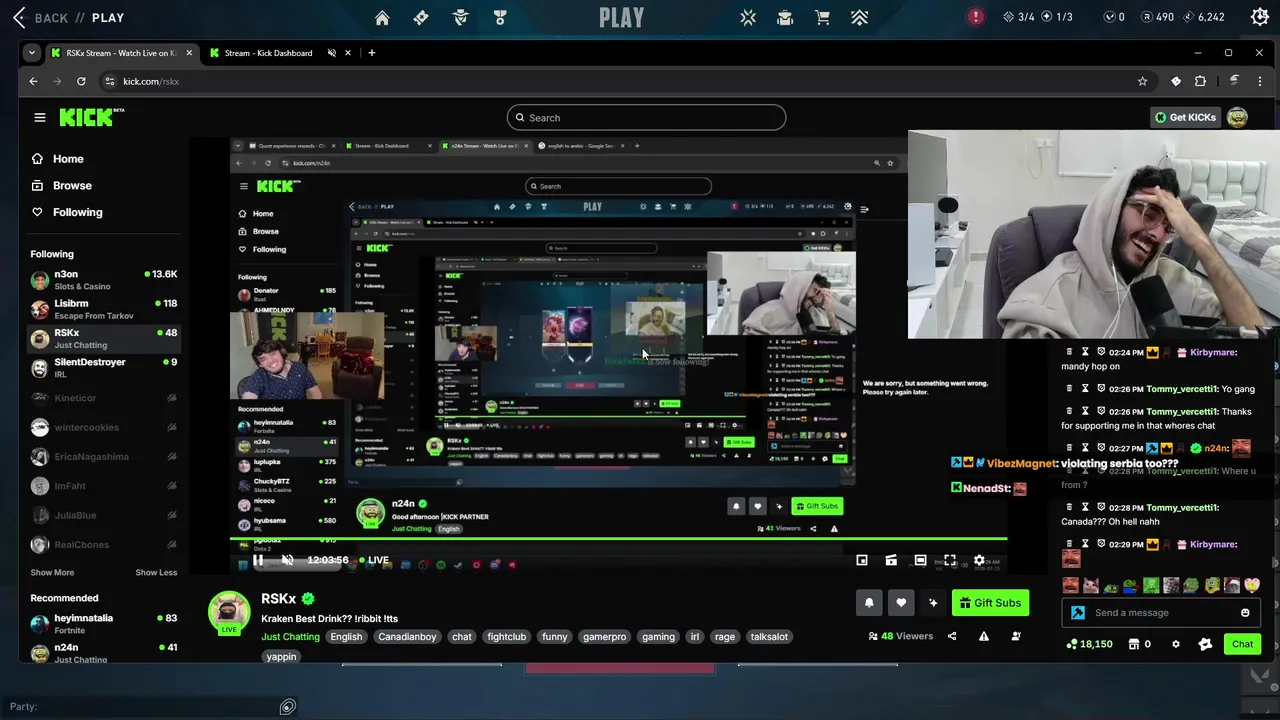The image size is (1280, 720).
Task: Select the gamerpro tag
Action: (604, 636)
